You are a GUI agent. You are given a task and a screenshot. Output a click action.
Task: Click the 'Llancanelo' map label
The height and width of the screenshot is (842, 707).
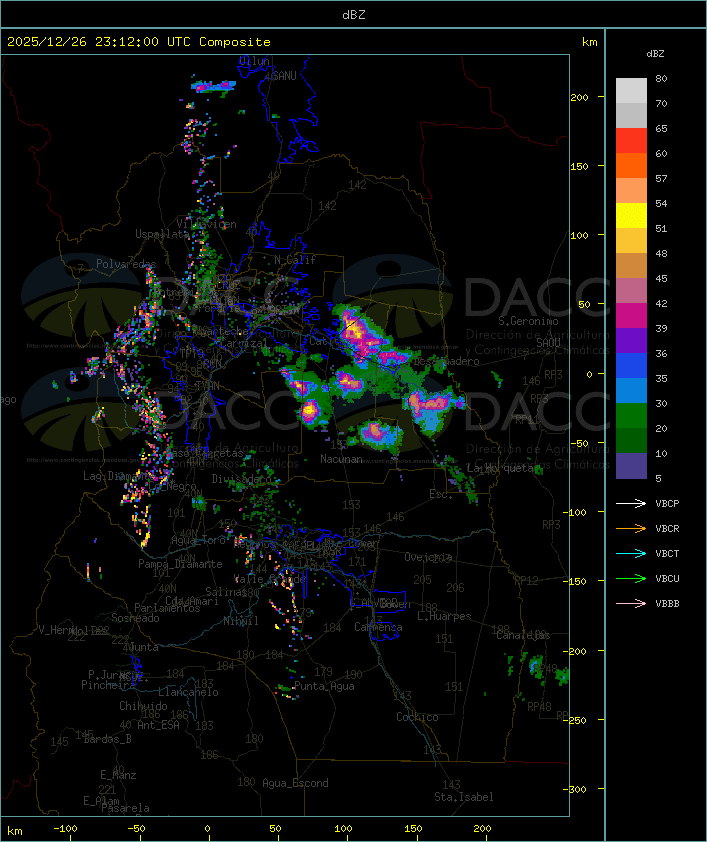188,692
